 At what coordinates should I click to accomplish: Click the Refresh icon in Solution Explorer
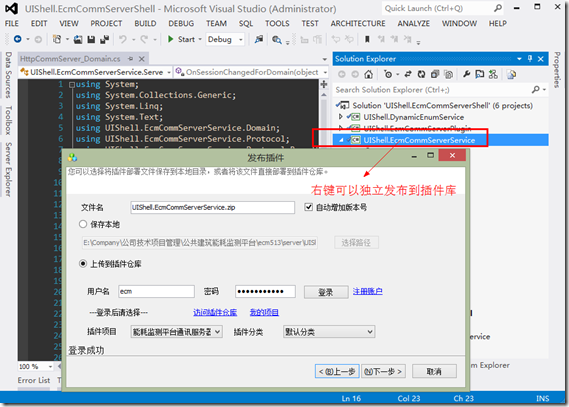tap(421, 74)
